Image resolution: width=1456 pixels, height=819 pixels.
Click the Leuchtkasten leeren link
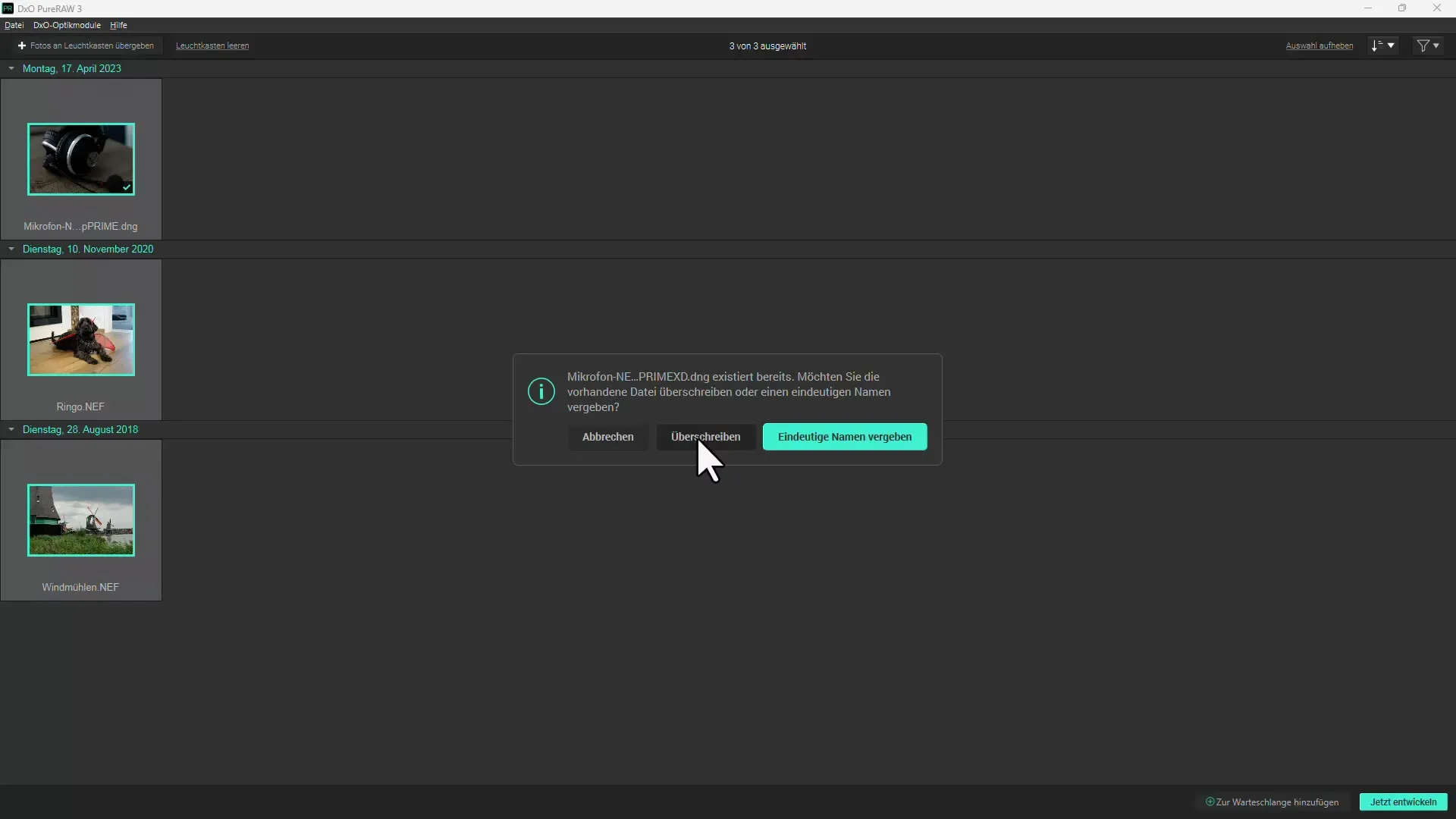click(212, 46)
